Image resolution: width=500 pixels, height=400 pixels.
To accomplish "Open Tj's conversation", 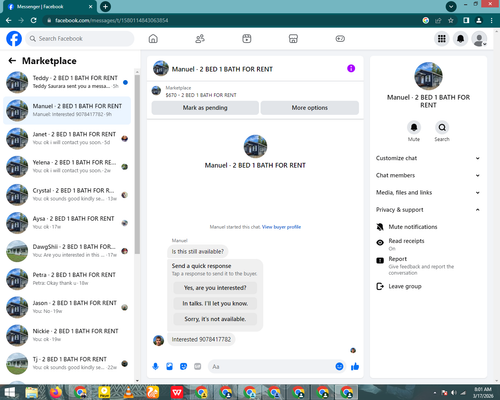I will click(67, 364).
